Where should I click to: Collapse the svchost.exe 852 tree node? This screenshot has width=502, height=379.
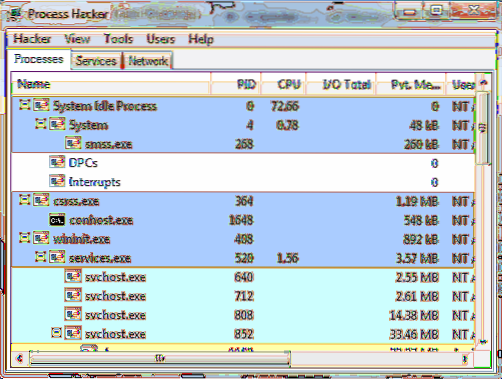tap(56, 333)
